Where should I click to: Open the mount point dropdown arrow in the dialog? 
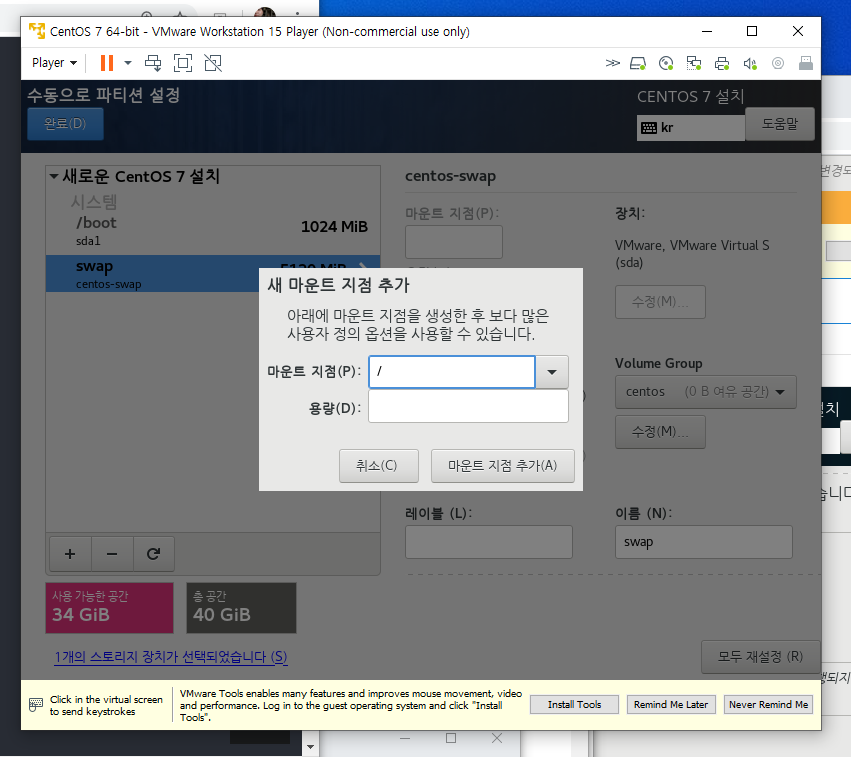point(552,372)
